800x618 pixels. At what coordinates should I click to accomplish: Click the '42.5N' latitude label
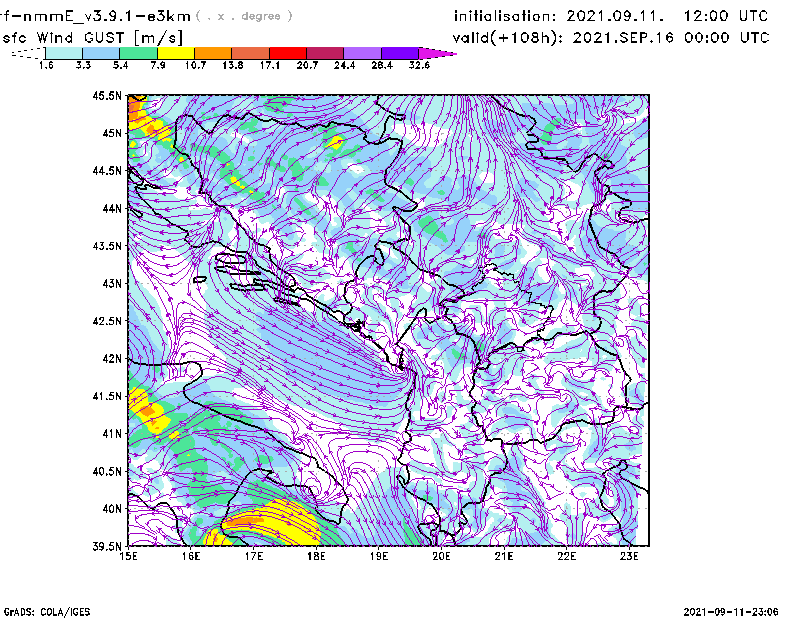click(x=107, y=321)
